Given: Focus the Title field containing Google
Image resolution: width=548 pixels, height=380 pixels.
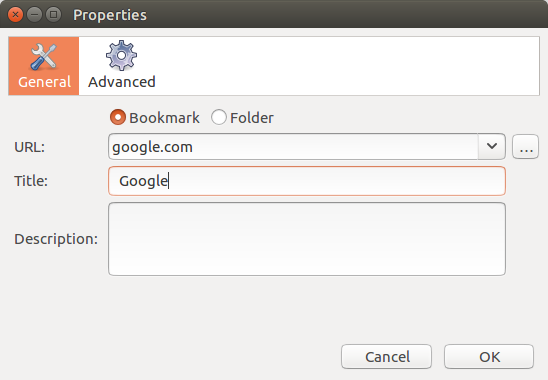Looking at the screenshot, I should (307, 181).
